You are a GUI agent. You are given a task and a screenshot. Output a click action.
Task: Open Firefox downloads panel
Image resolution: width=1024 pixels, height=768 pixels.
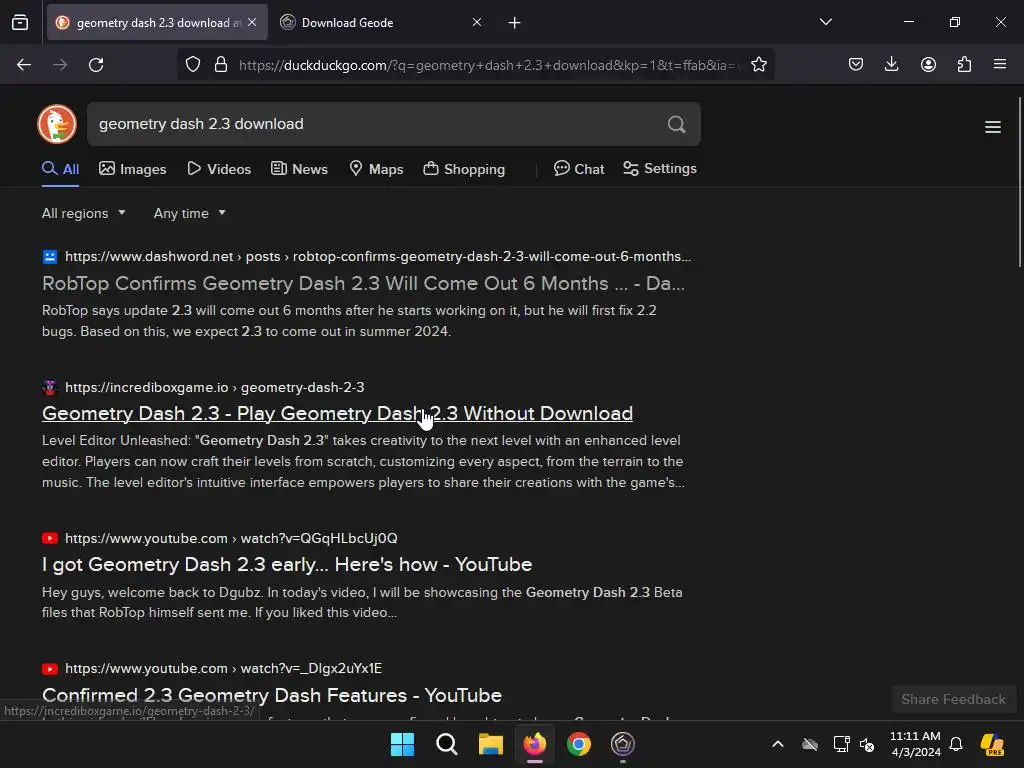tap(891, 65)
